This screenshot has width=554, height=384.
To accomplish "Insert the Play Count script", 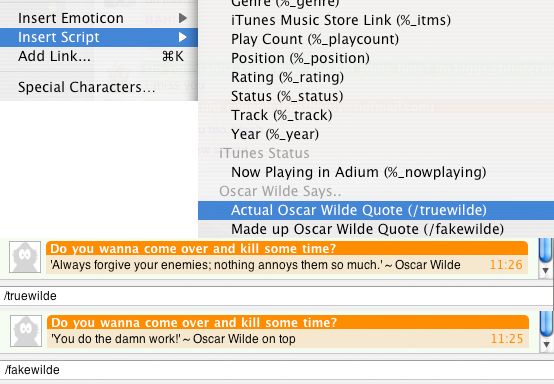I will tap(376, 39).
